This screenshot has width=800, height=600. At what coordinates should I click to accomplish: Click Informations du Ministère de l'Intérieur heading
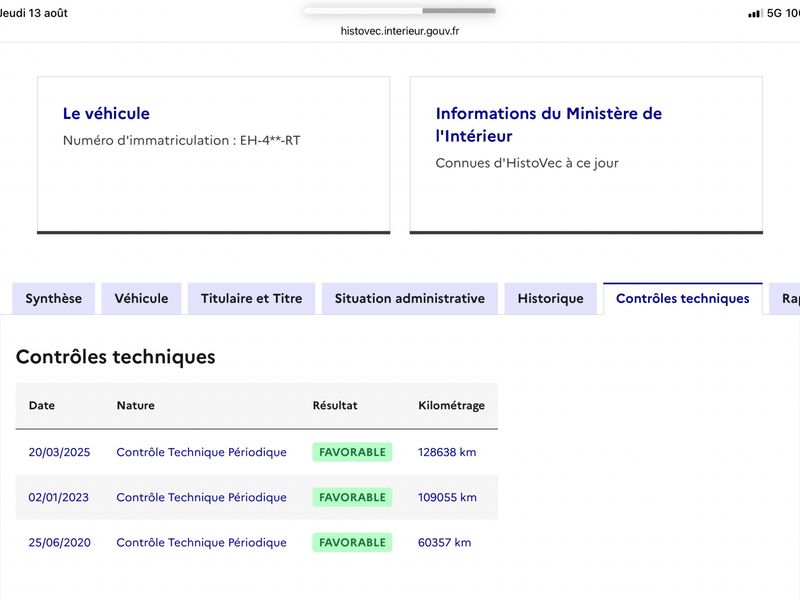[548, 124]
